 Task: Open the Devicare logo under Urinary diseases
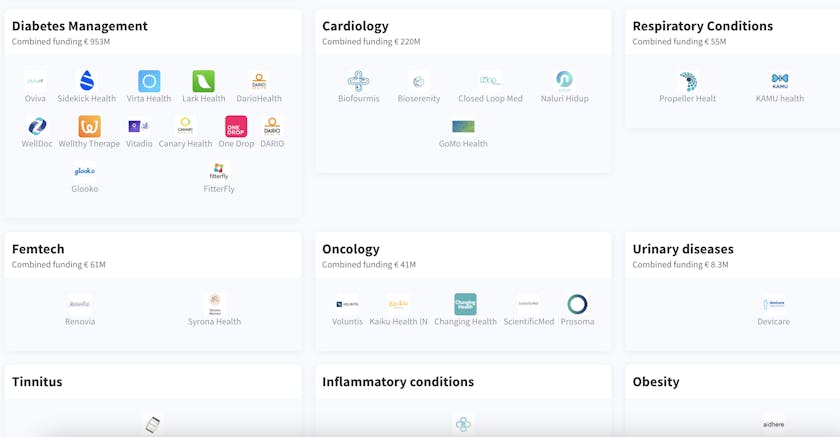click(x=774, y=304)
